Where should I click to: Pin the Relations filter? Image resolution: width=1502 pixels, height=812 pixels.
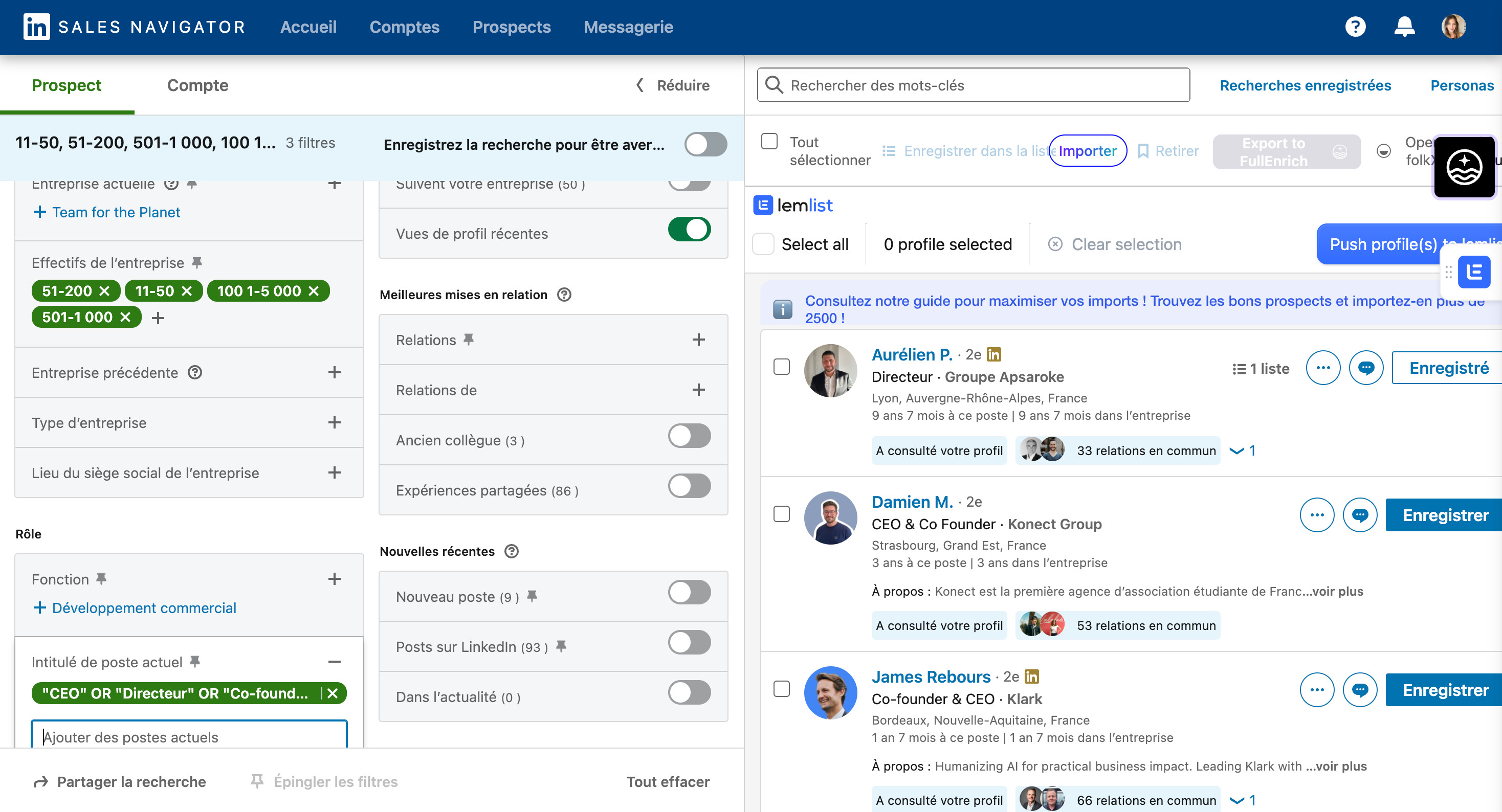[468, 340]
